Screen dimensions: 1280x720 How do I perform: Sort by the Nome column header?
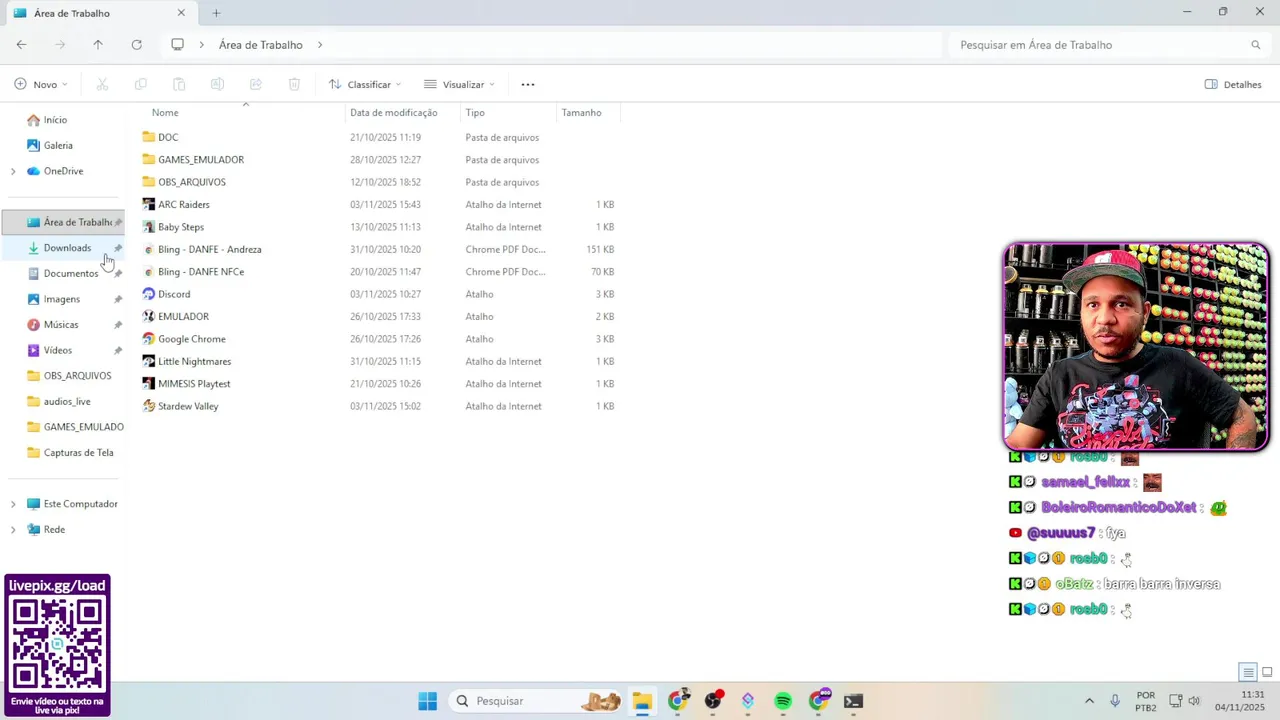[165, 113]
